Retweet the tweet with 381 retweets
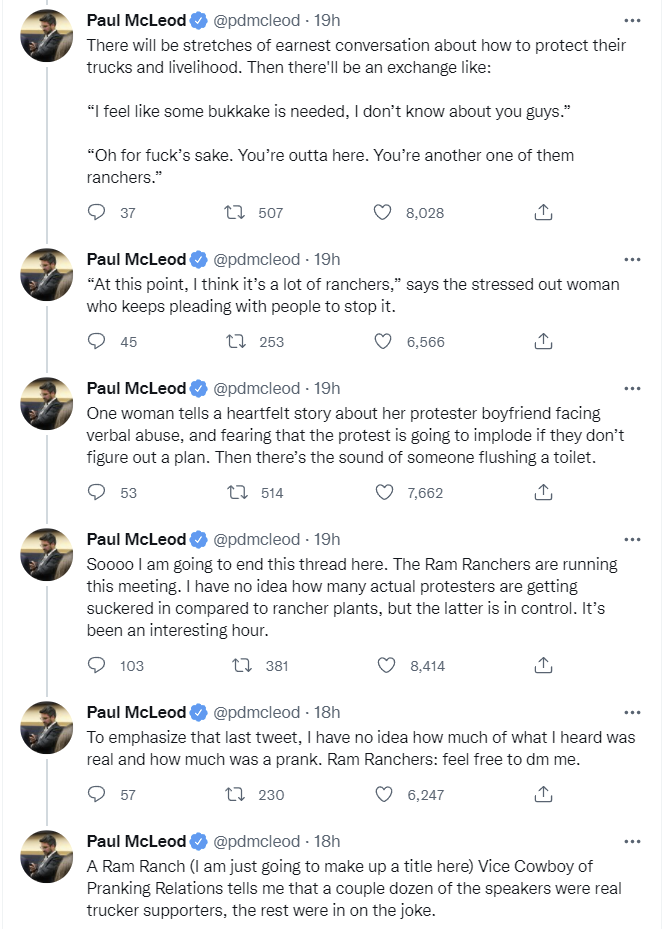 click(x=241, y=665)
